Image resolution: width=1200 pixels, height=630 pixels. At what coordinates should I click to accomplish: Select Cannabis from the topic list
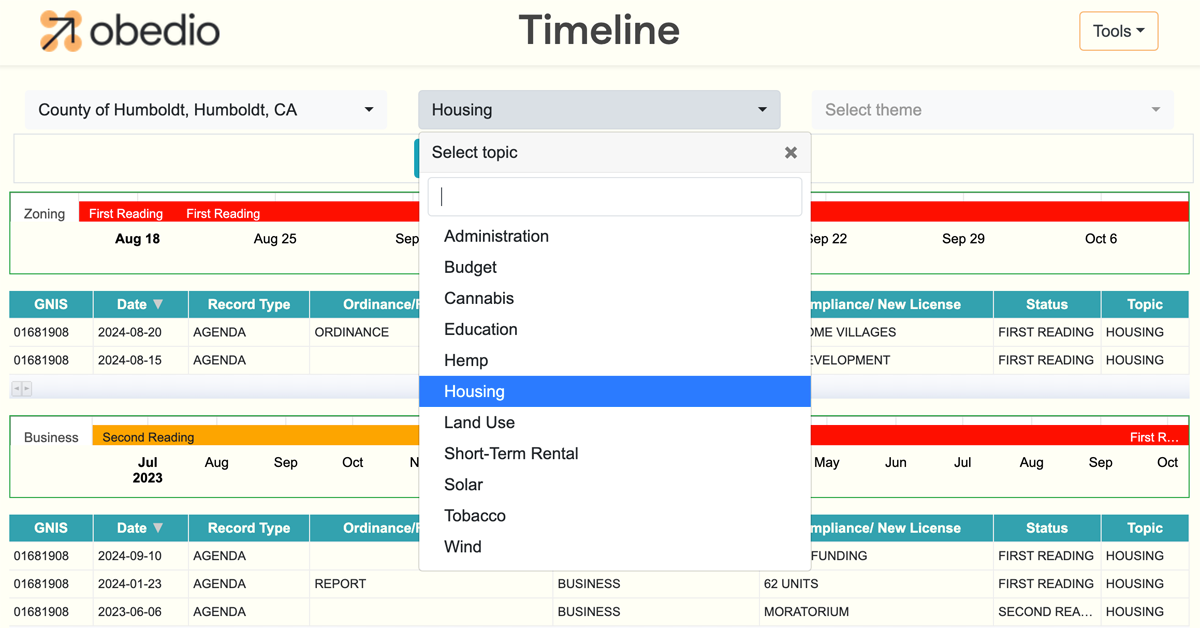(478, 298)
